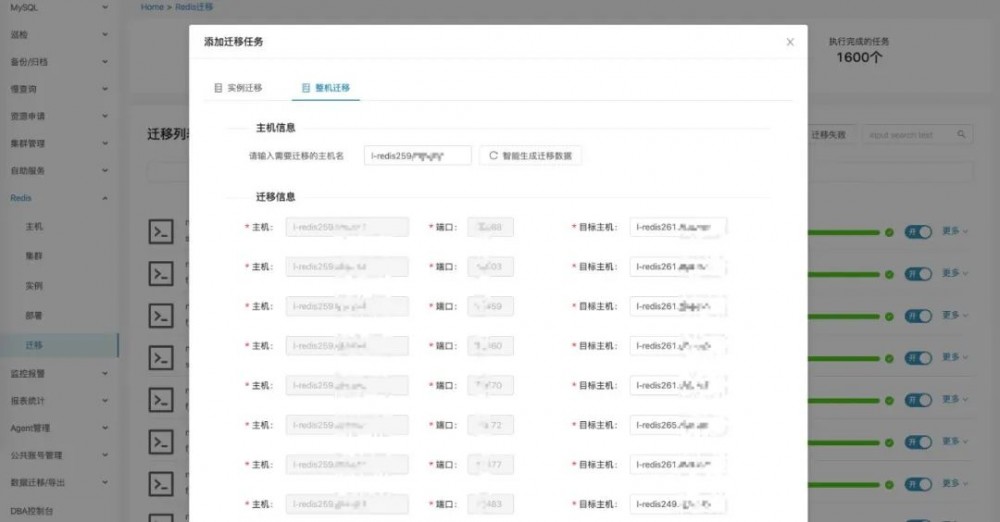Open terminal icon of seventh migration list row

161,484
